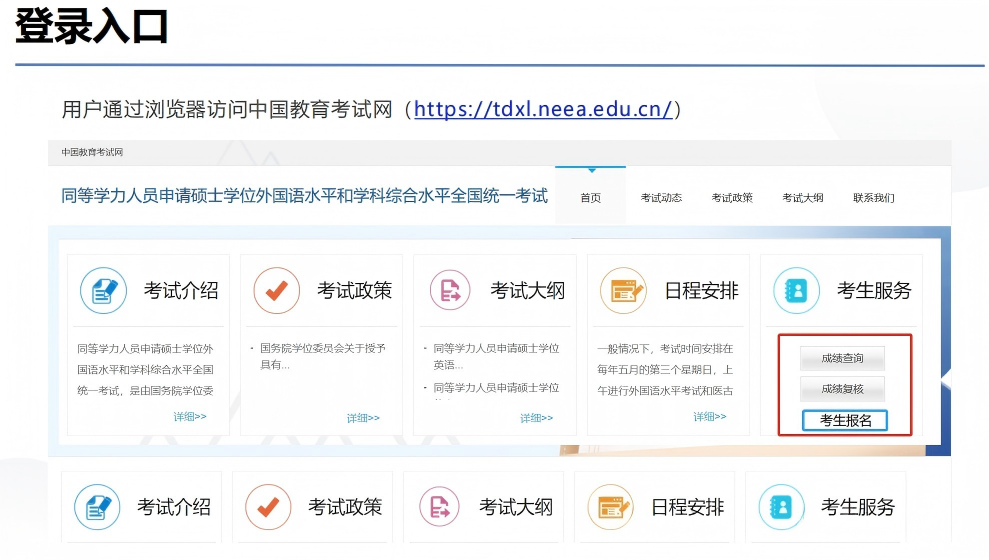Switch to 考试动态 in the navigation bar
The width and height of the screenshot is (989, 560).
click(661, 198)
